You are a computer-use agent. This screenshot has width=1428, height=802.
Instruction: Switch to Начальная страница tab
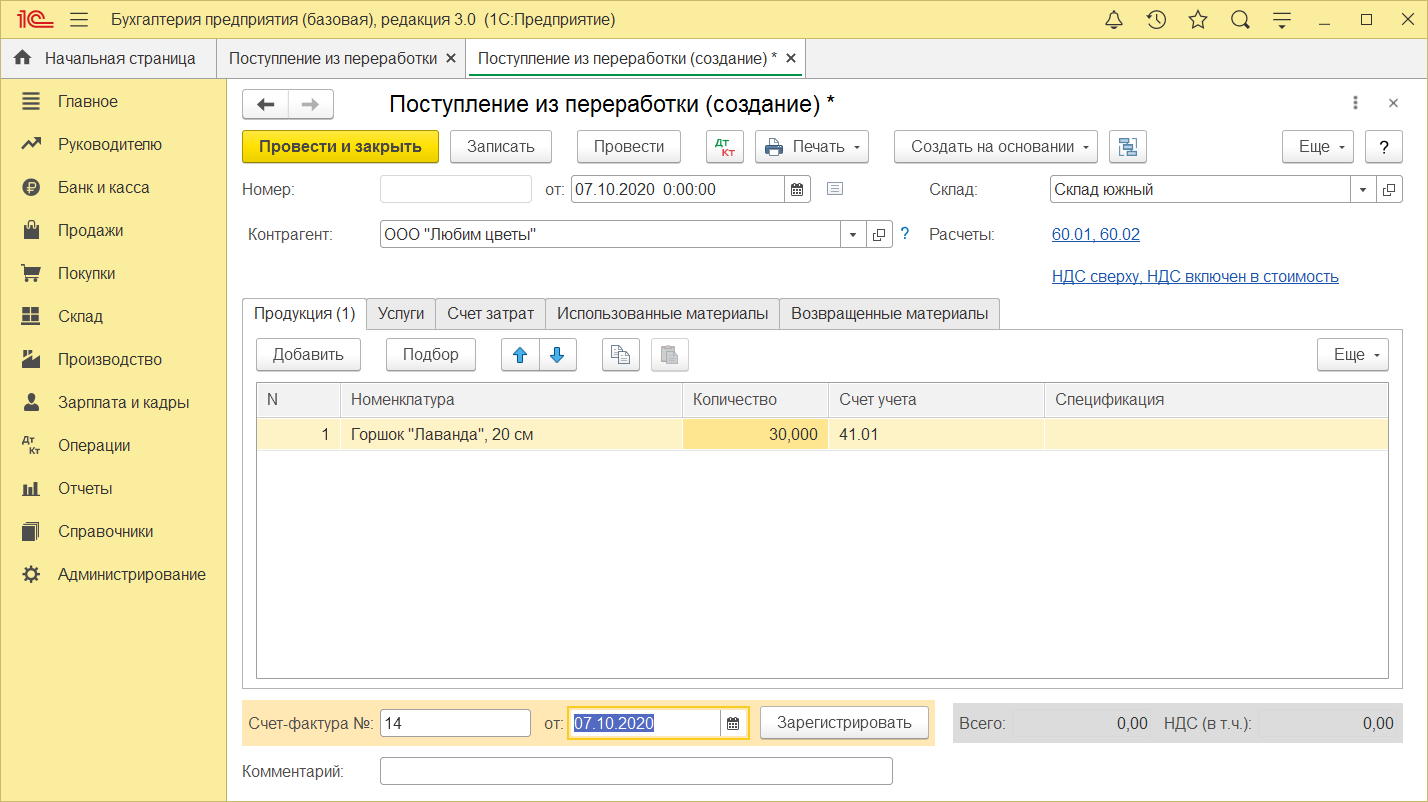point(108,58)
